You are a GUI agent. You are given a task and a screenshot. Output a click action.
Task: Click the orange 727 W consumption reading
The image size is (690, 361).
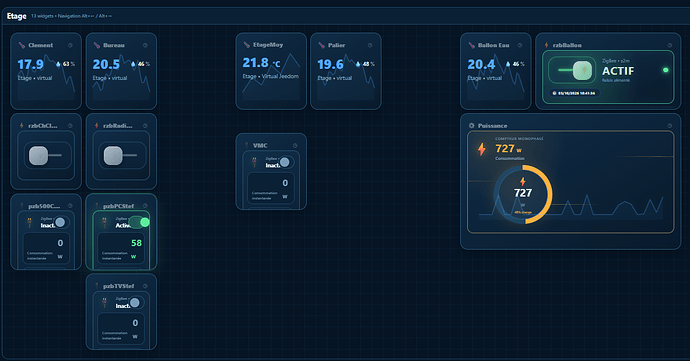508,149
